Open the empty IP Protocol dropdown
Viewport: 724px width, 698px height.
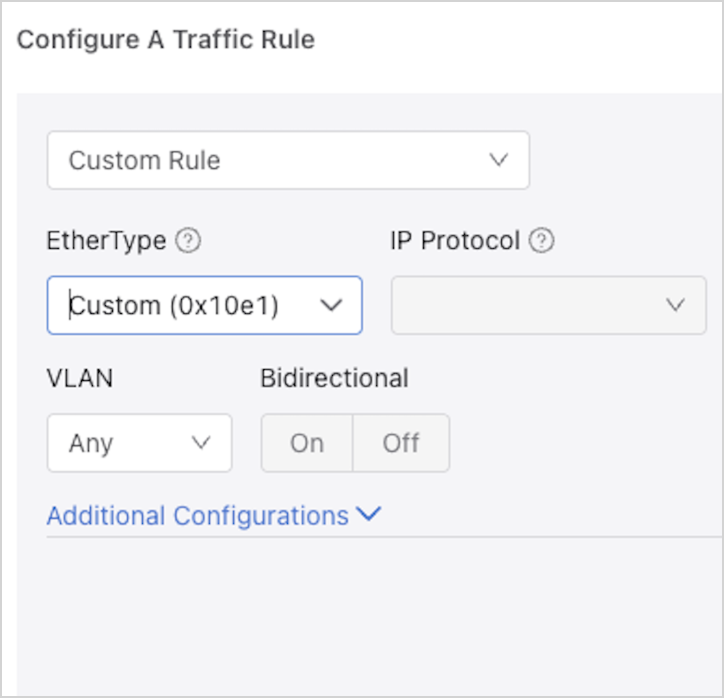[548, 305]
